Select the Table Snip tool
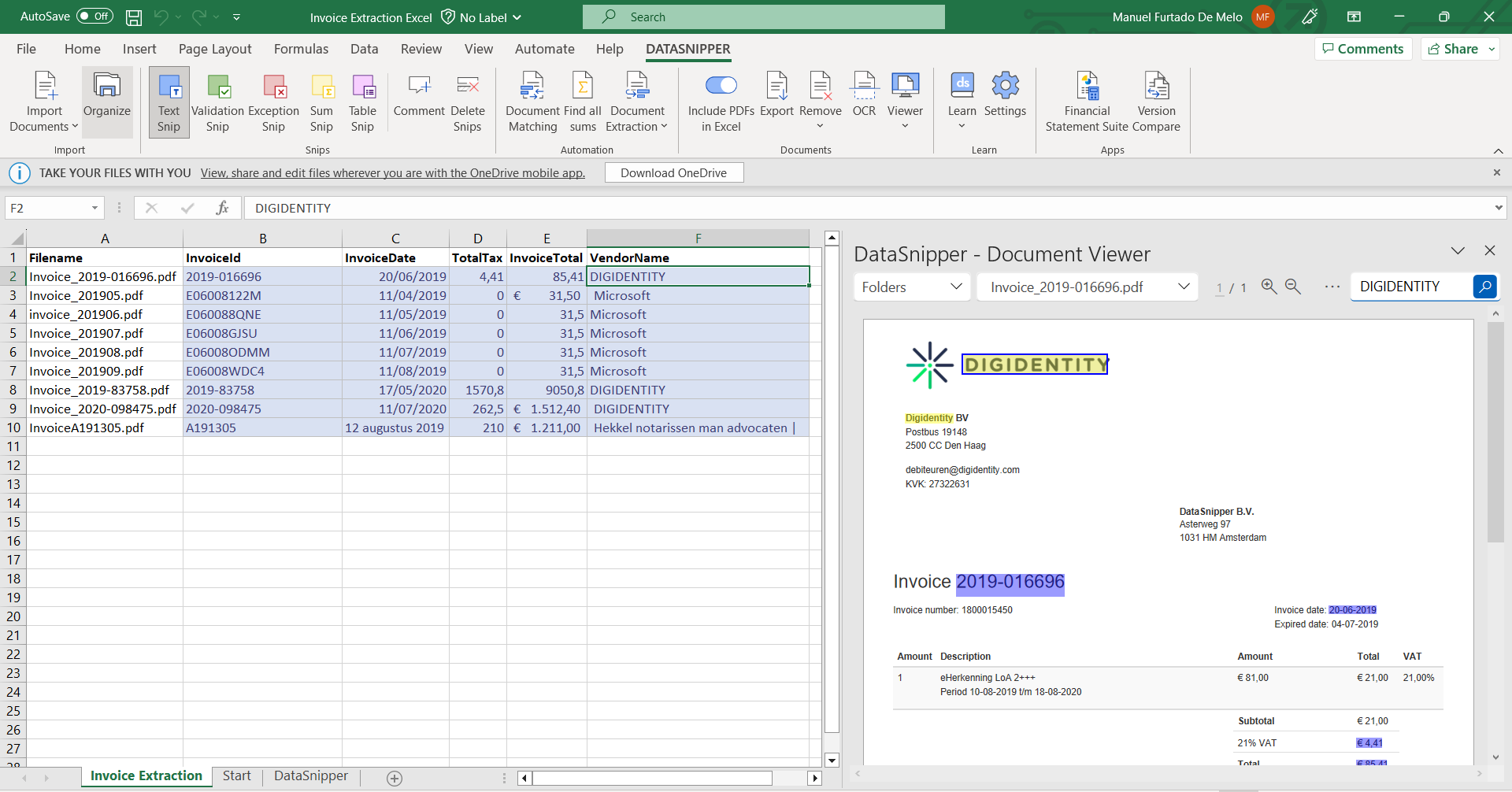 point(362,102)
